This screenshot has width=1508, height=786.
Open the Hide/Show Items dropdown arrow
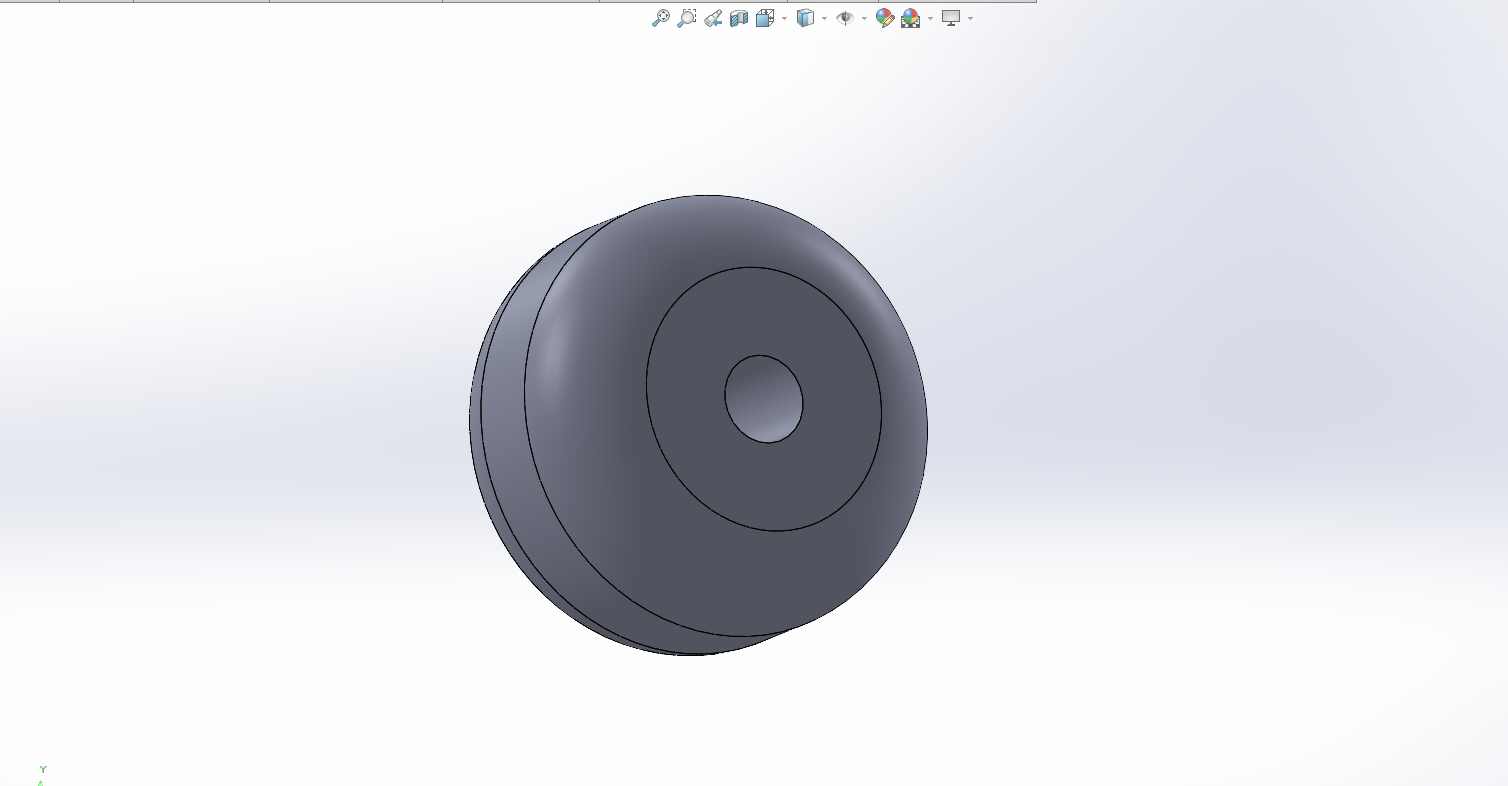click(x=864, y=18)
